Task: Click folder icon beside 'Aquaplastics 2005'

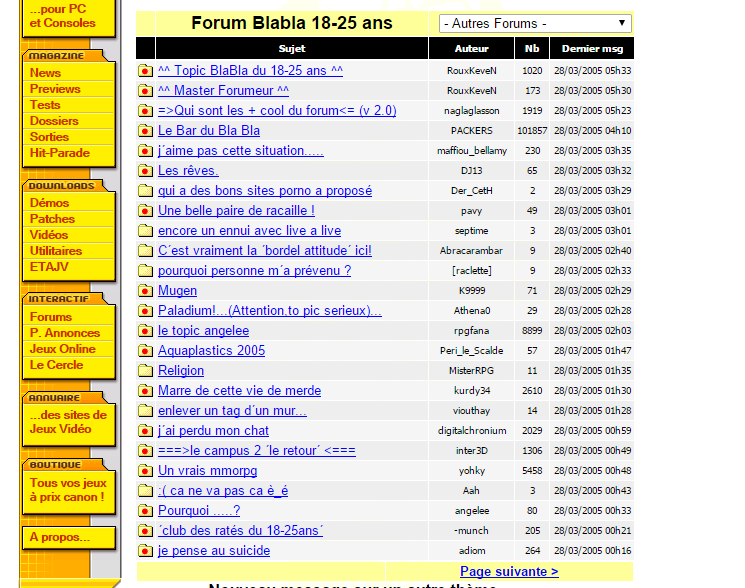Action: (145, 351)
